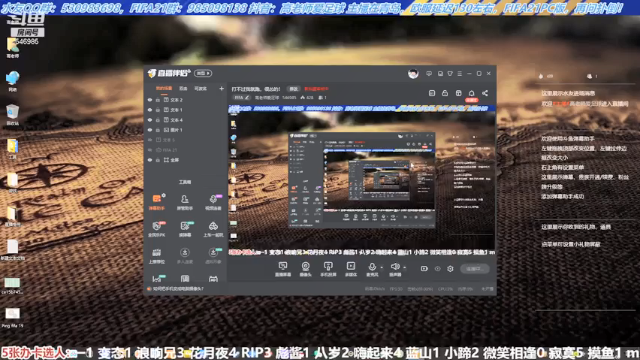Click the bell notification icon above the preview

471,93
